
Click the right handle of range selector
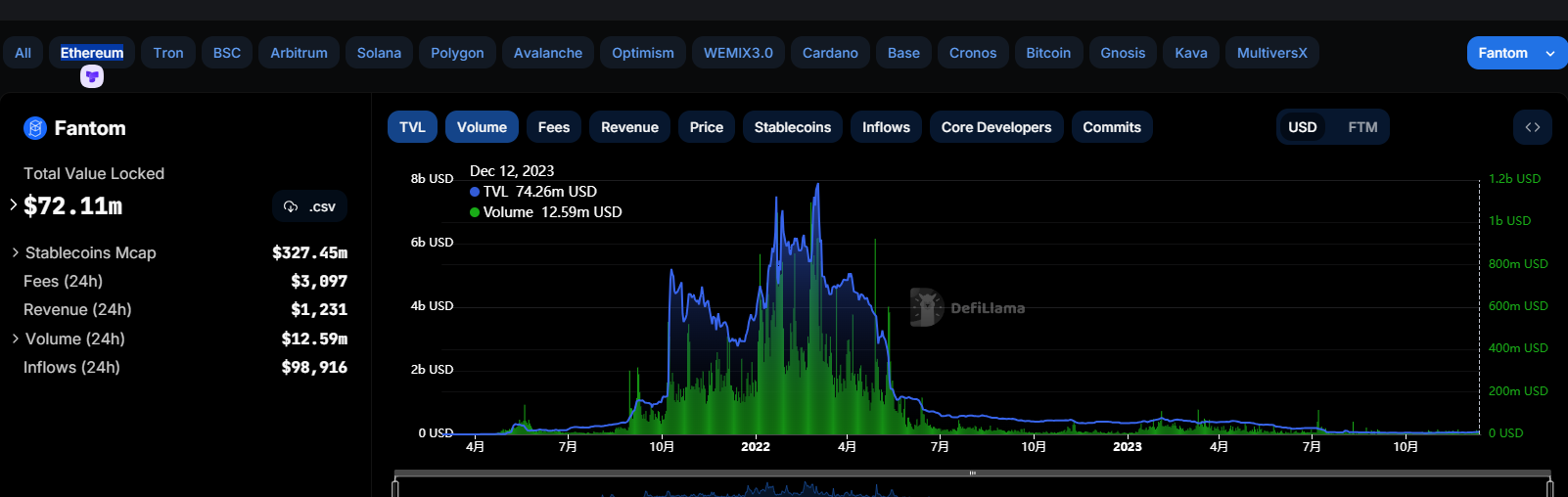point(1549,485)
